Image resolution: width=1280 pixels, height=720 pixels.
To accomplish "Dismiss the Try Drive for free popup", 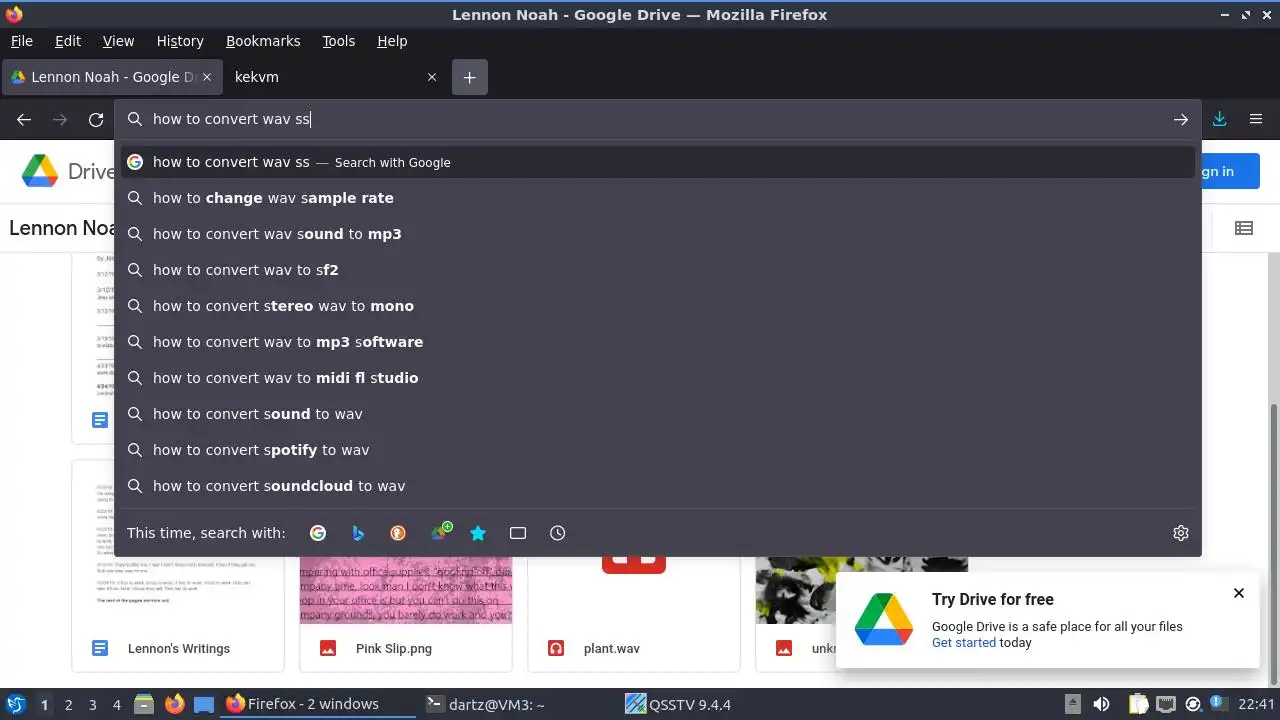I will (1239, 593).
